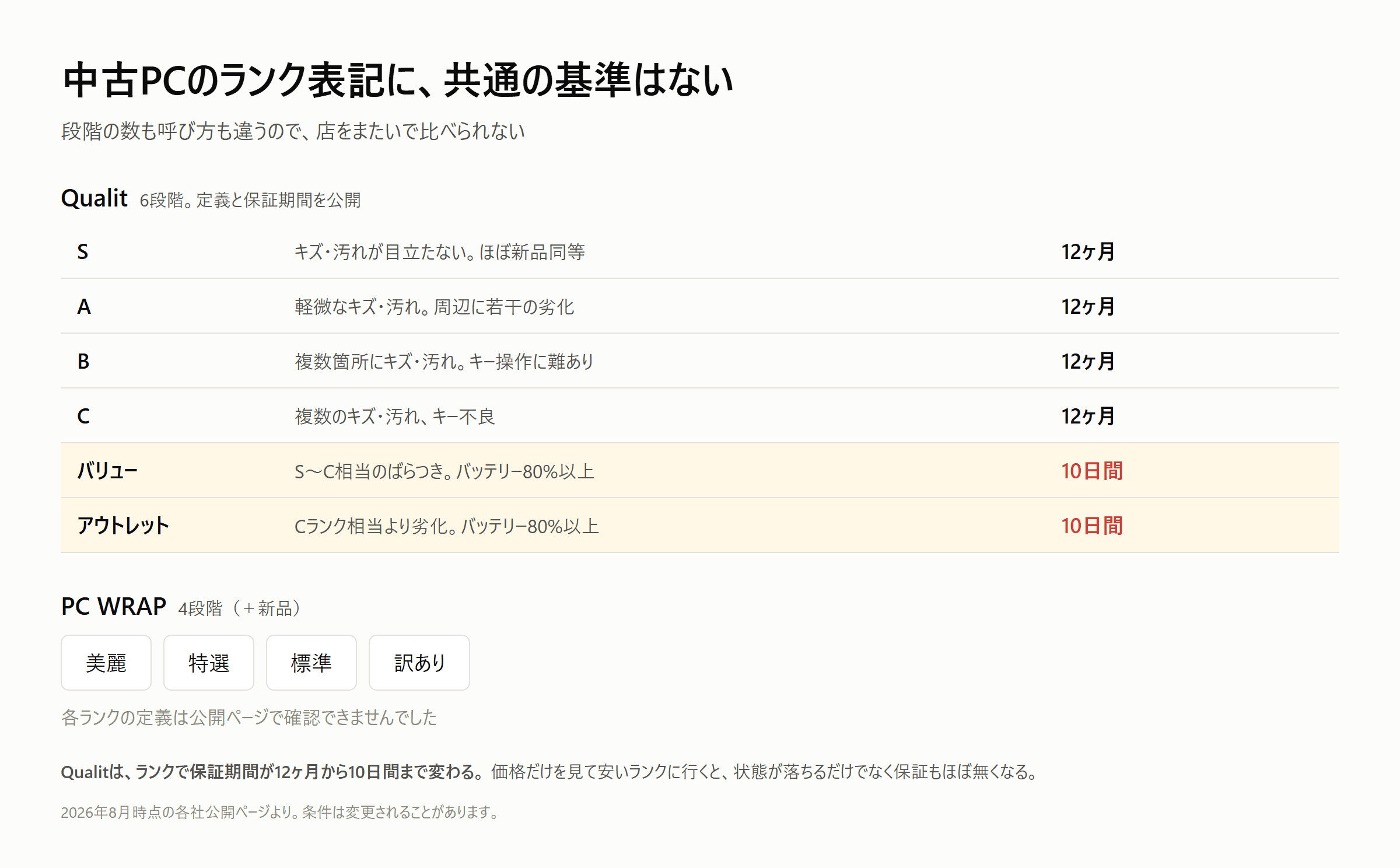Click the A rank label

(x=84, y=307)
